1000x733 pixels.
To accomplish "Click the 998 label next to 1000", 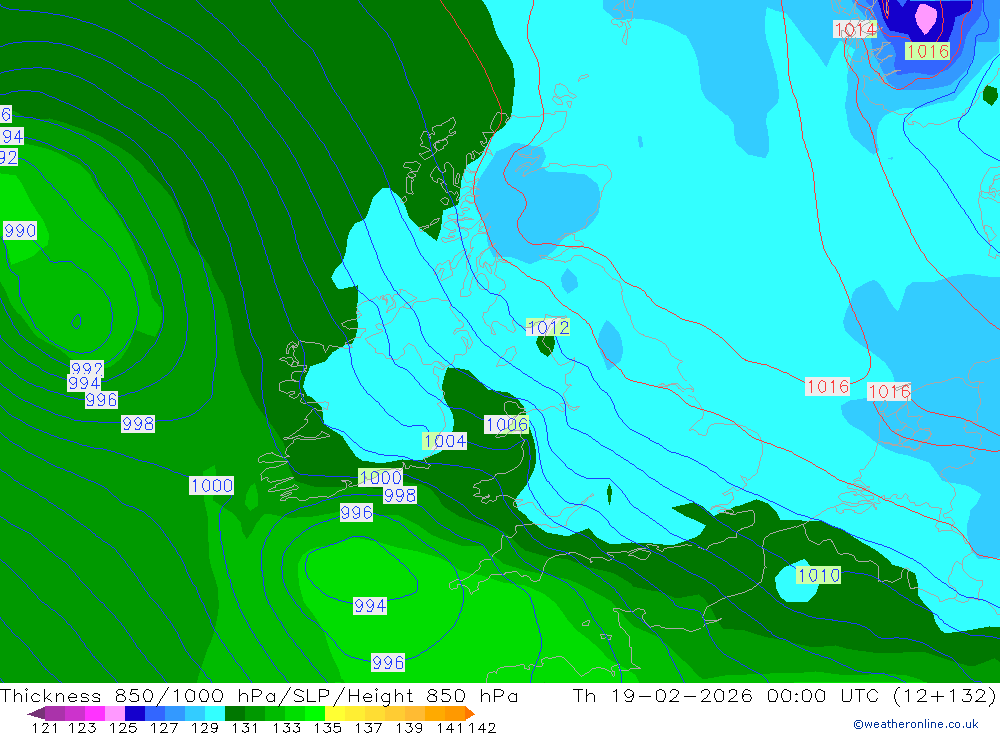I will (x=400, y=495).
